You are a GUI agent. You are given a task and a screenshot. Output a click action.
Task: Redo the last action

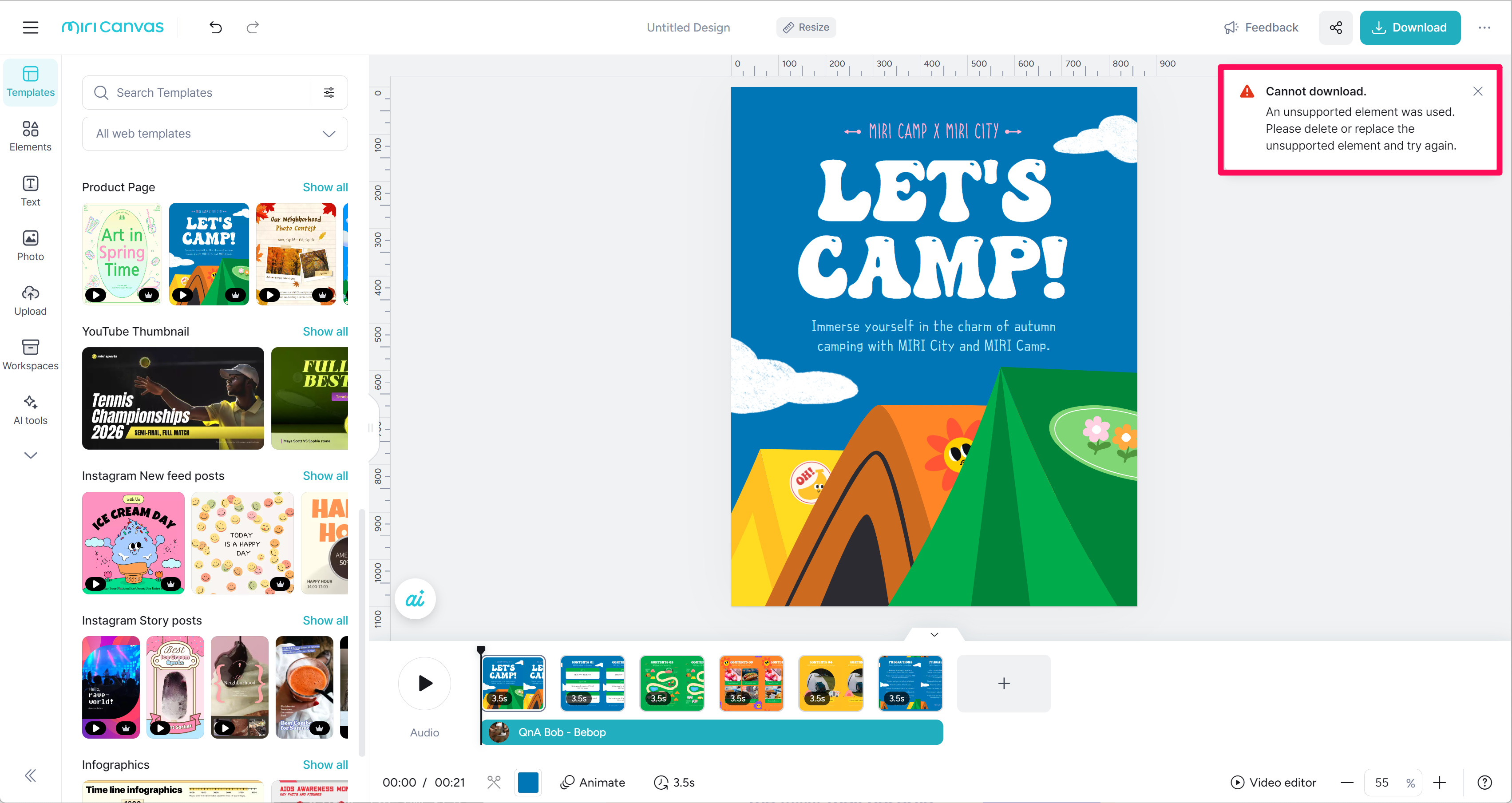click(x=253, y=27)
